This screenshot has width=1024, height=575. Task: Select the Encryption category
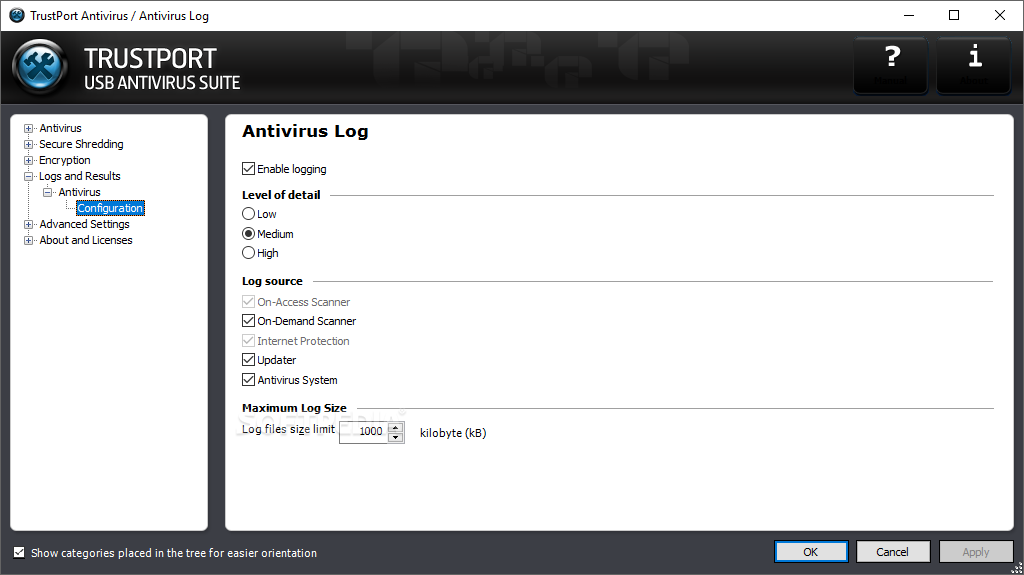65,160
